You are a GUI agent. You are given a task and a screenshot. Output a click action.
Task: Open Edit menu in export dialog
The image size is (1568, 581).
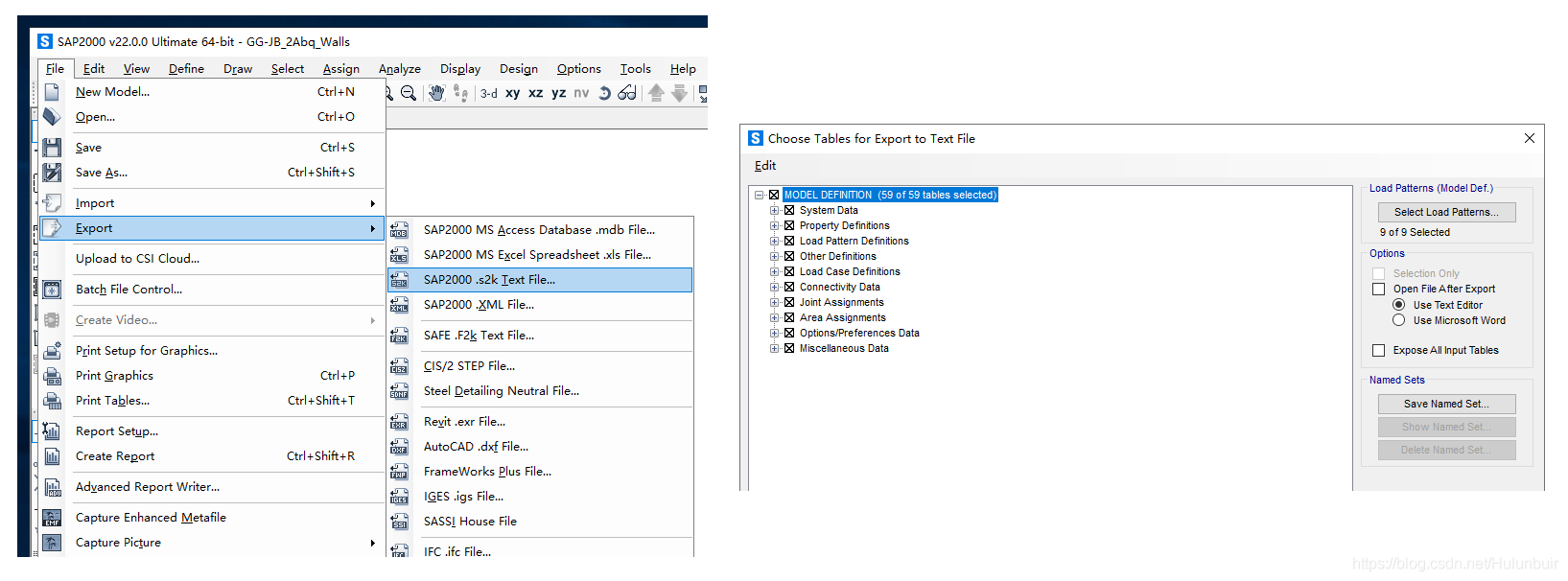coord(765,166)
